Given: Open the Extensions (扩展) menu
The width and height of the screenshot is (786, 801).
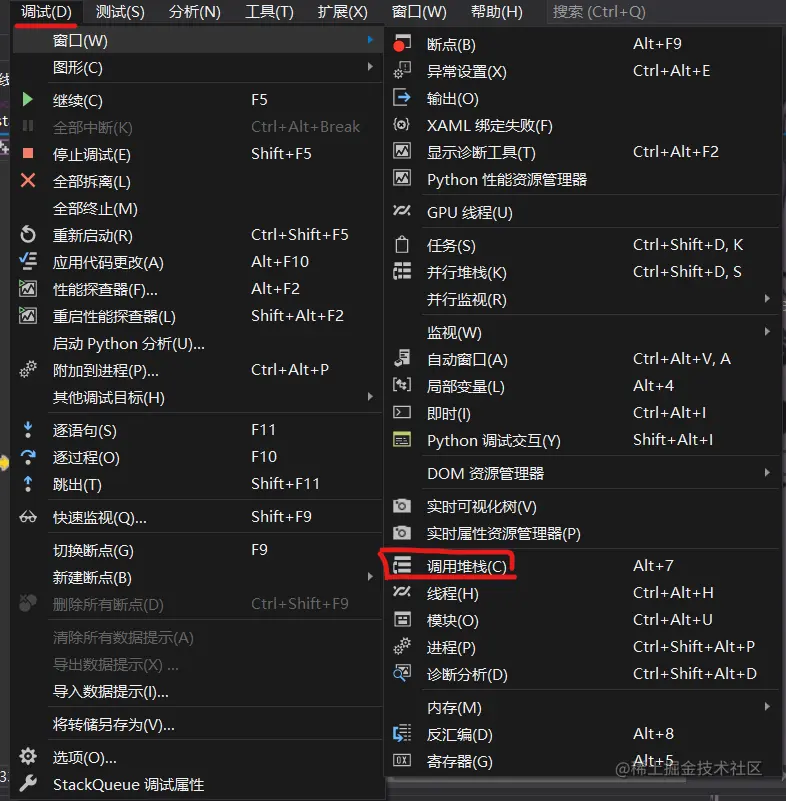Looking at the screenshot, I should 343,12.
